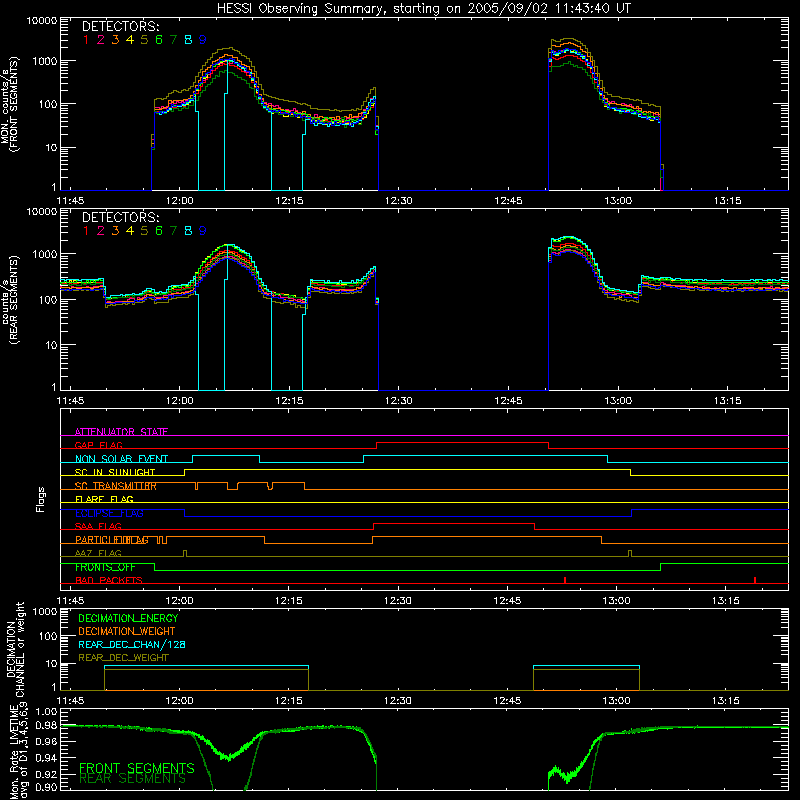Click the 12:30 tick label under front segments plot
800x800 pixels.
point(398,201)
